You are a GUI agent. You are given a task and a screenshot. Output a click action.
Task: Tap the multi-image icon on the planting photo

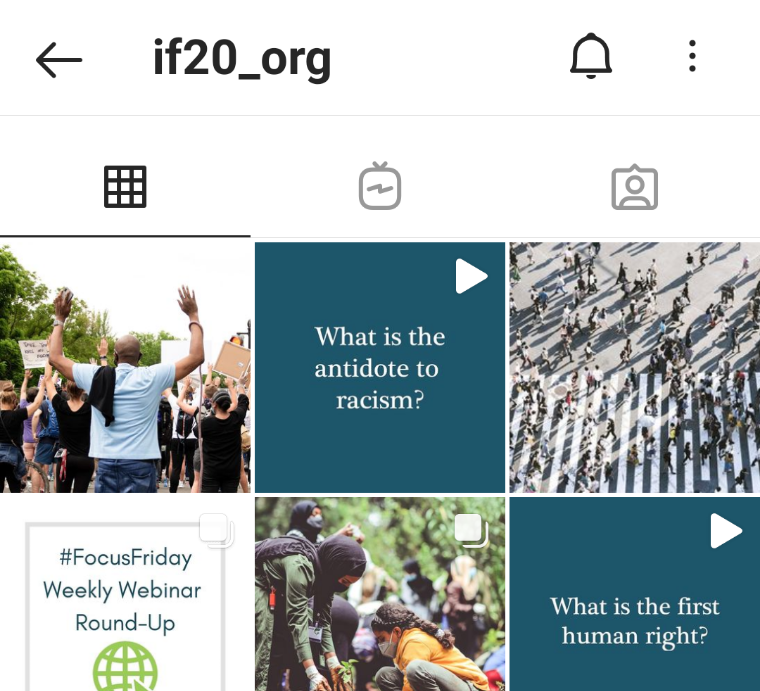[471, 530]
